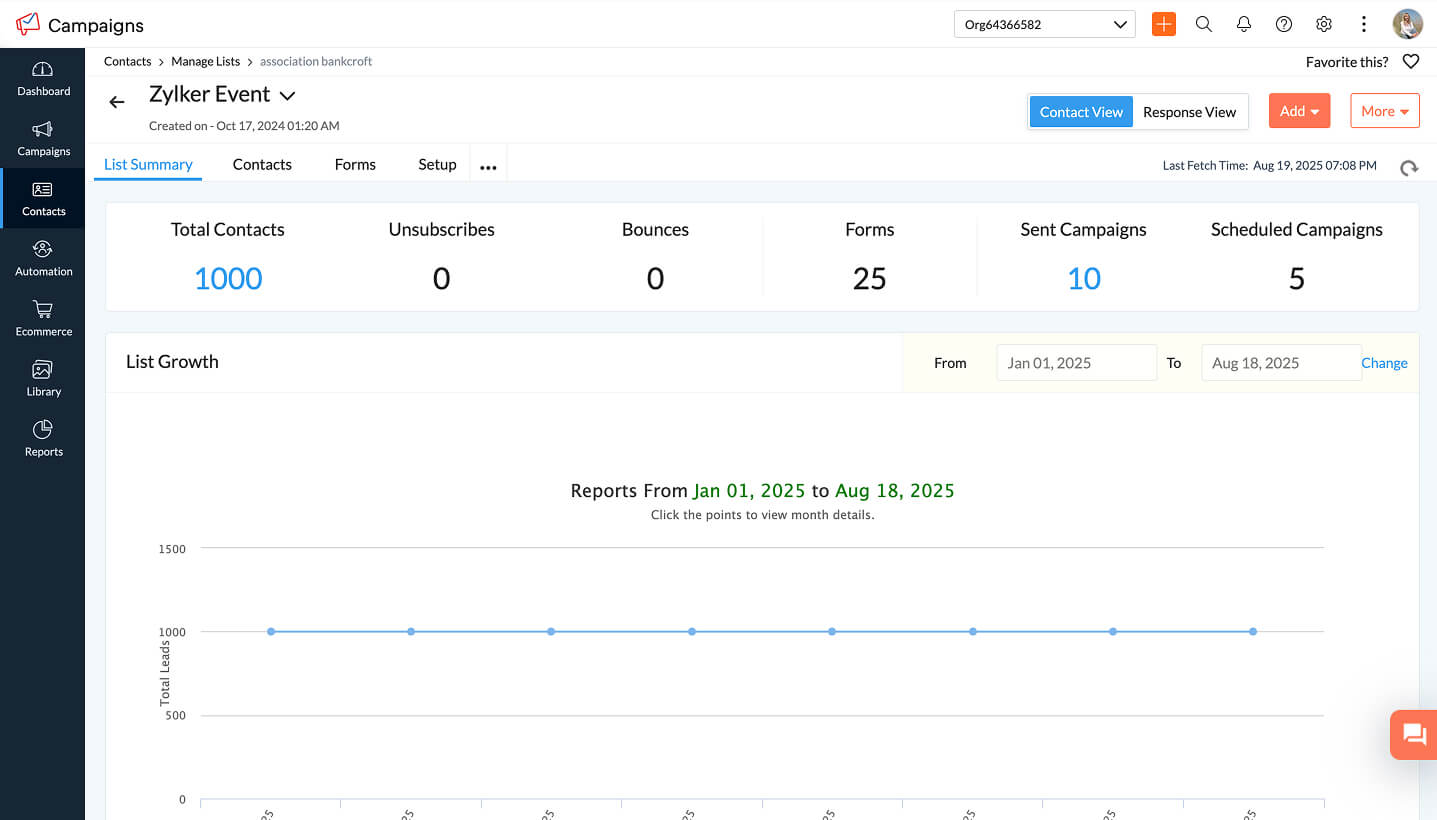Expand the Org64366582 organization dropdown

(x=1044, y=24)
